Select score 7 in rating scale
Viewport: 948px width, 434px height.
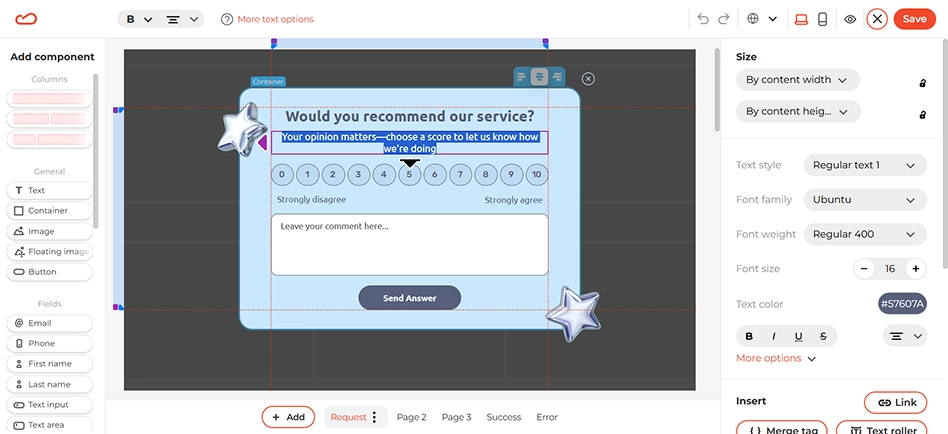(x=460, y=175)
